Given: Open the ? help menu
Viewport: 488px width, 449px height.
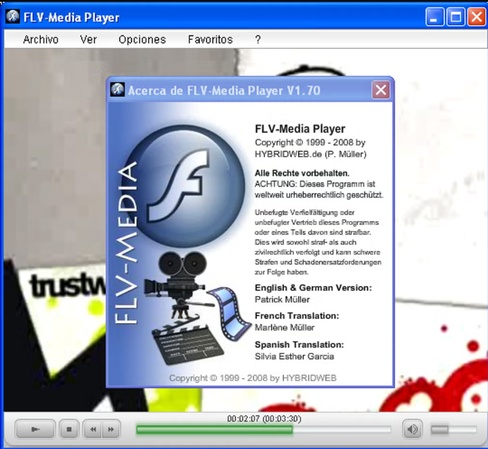Looking at the screenshot, I should point(258,40).
